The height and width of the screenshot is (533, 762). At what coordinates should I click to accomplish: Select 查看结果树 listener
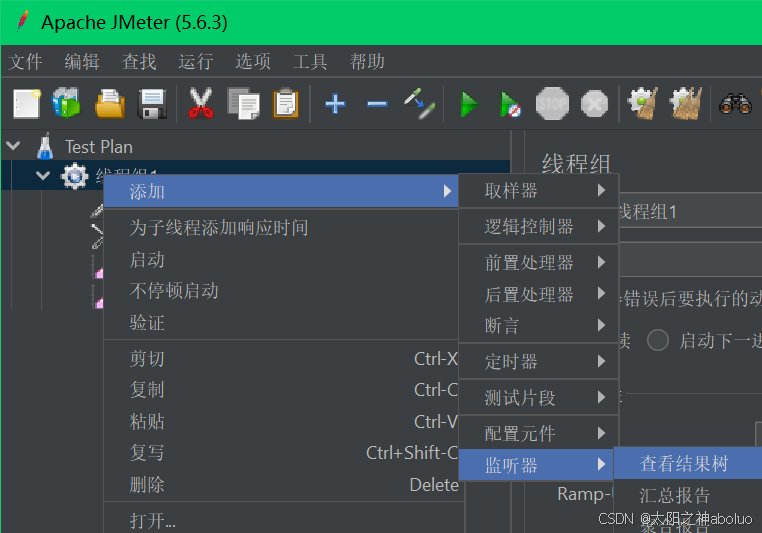click(688, 463)
